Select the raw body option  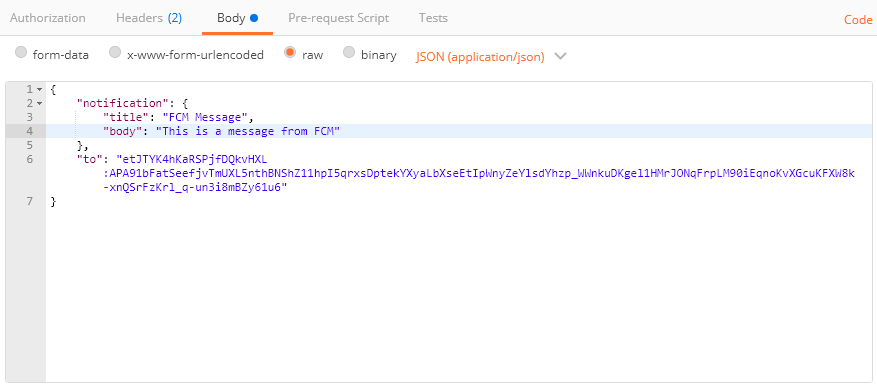290,53
